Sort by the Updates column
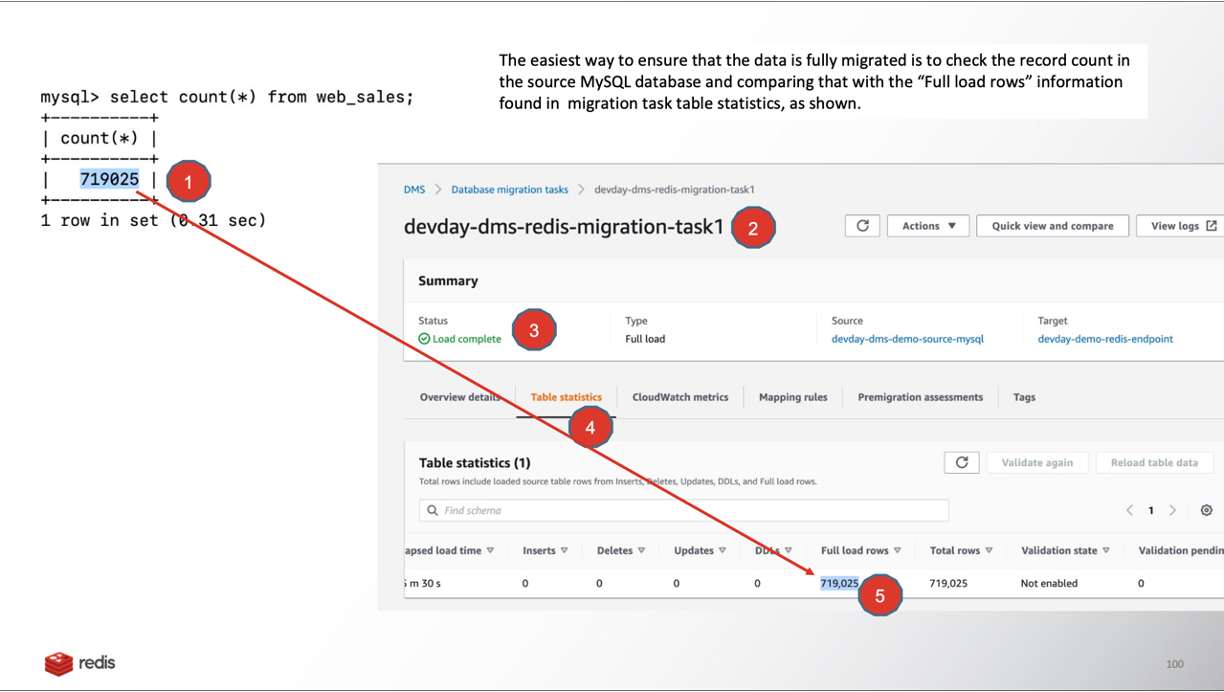 [699, 550]
